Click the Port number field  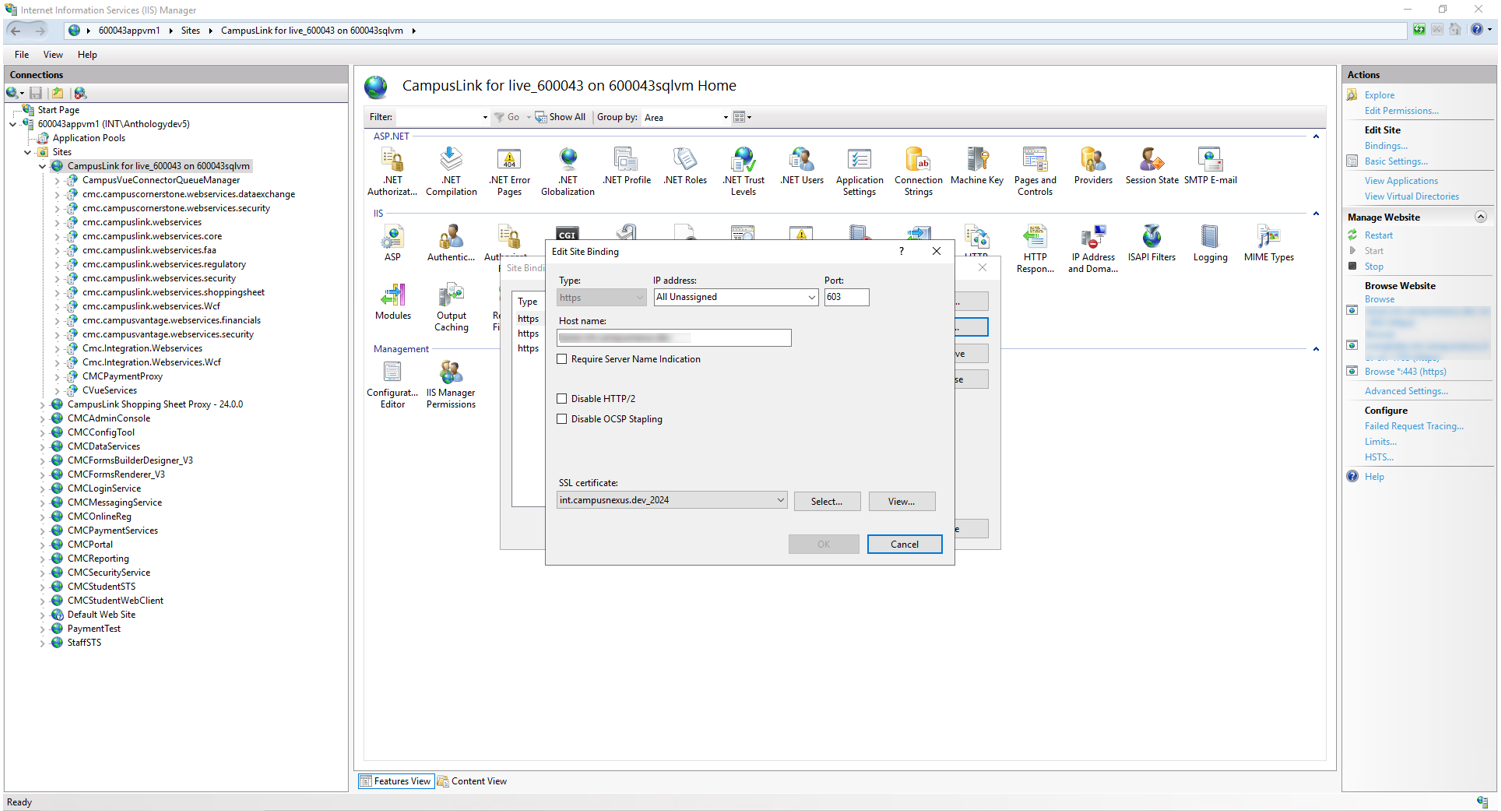point(847,297)
